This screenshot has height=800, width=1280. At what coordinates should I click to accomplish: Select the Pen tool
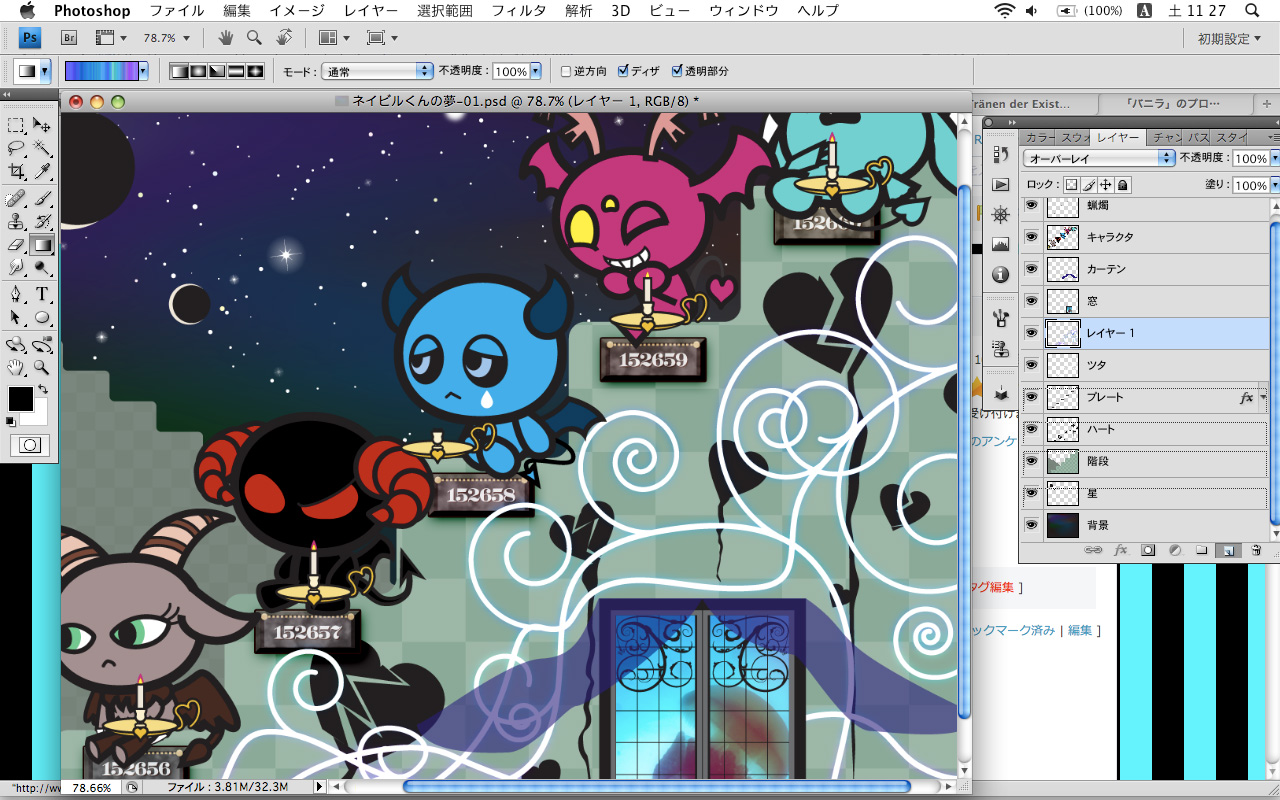point(16,294)
